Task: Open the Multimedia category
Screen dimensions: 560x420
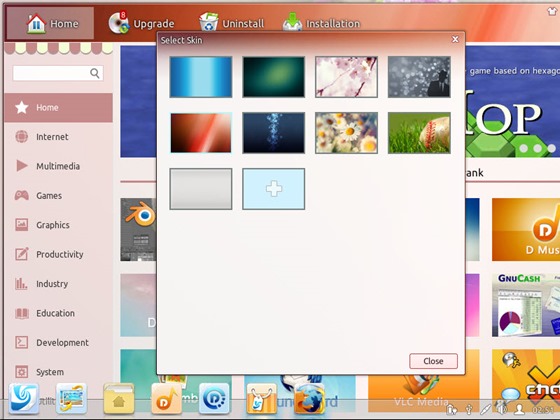Action: (59, 166)
